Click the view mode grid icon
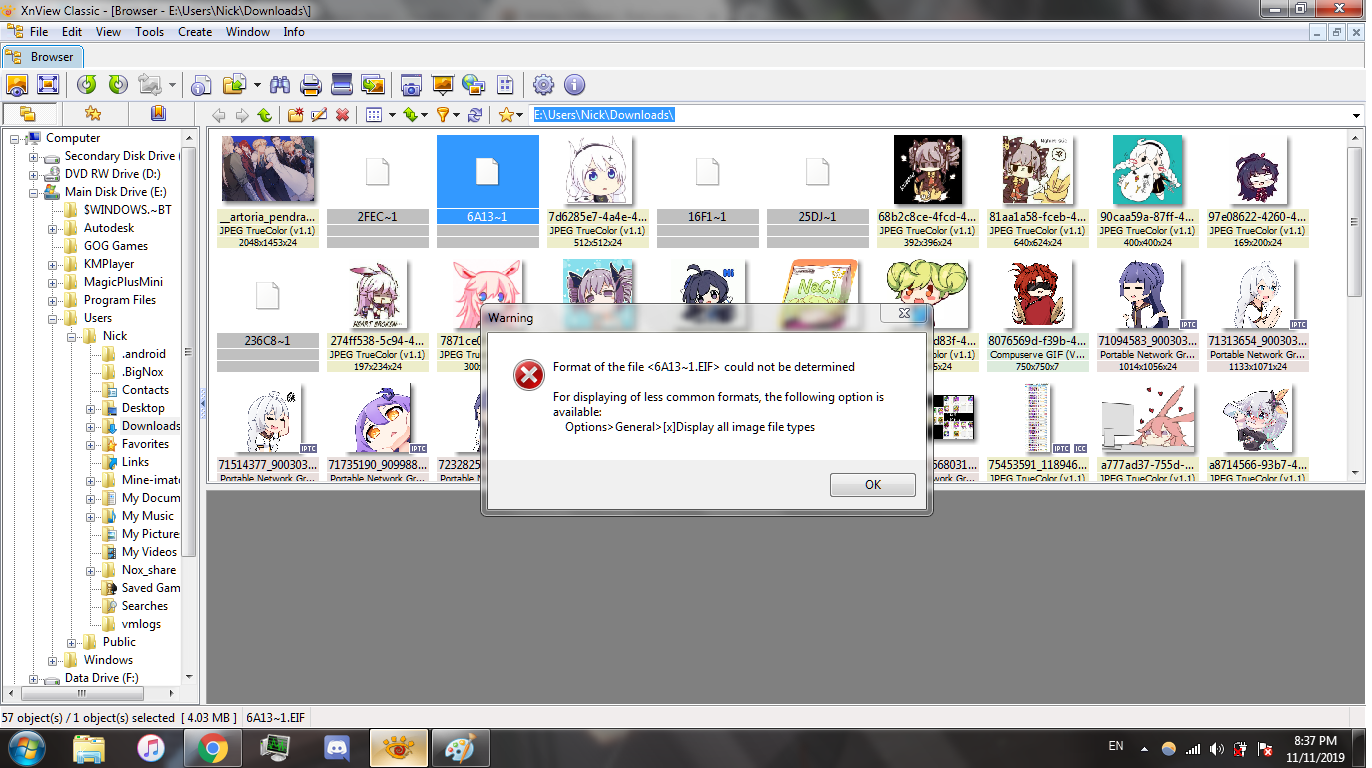The image size is (1372, 768). pos(374,115)
